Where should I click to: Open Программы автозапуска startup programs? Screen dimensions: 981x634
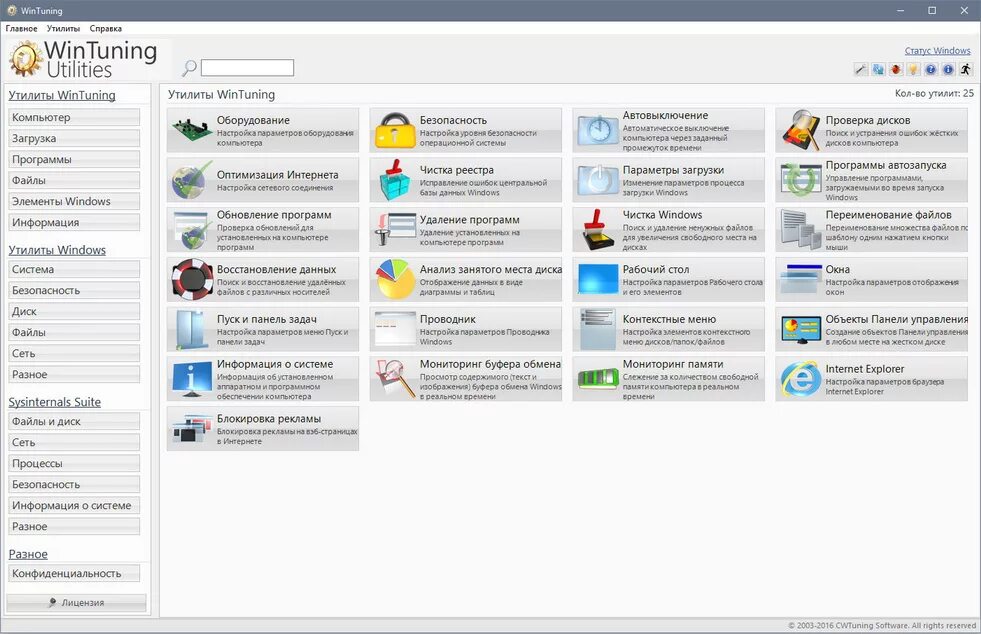click(872, 180)
